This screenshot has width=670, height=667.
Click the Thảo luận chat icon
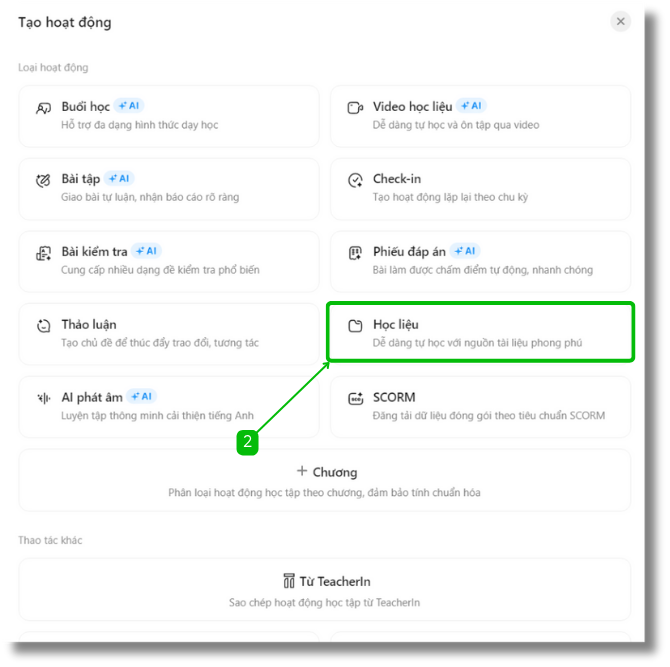[43, 326]
